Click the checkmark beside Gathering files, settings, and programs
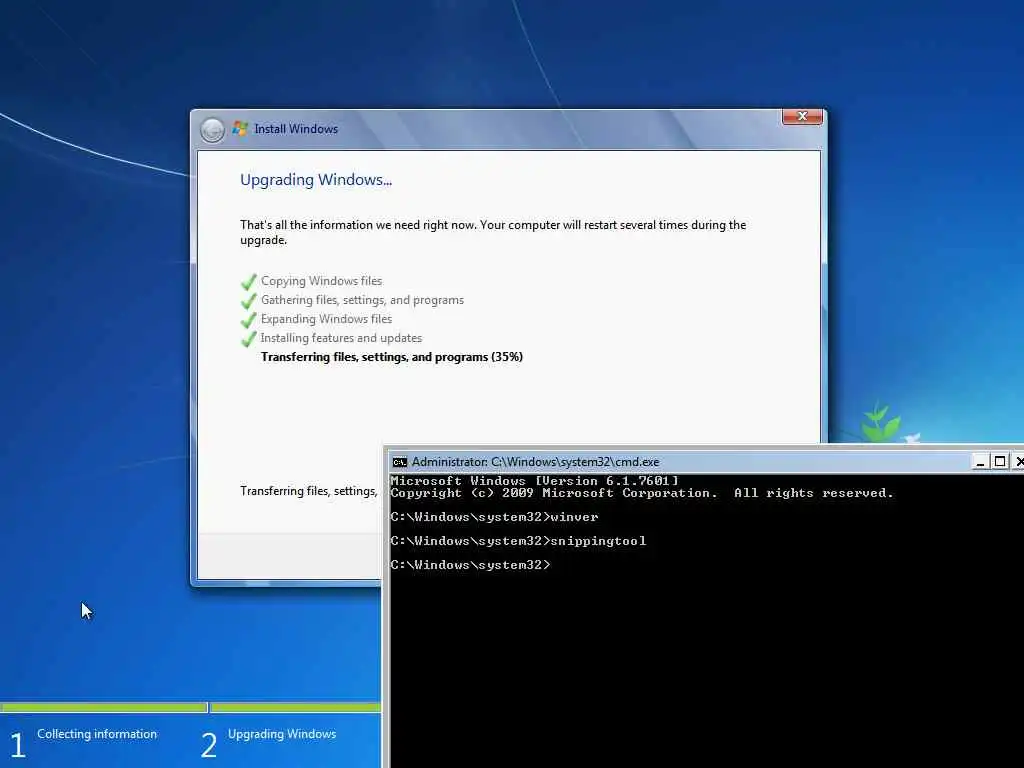1024x768 pixels. coord(249,300)
